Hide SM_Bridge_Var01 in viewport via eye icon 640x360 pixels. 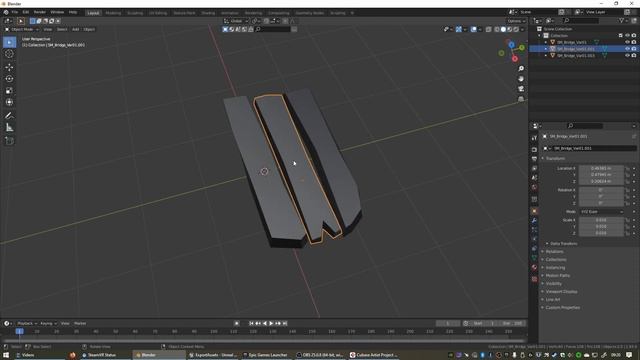(627, 42)
